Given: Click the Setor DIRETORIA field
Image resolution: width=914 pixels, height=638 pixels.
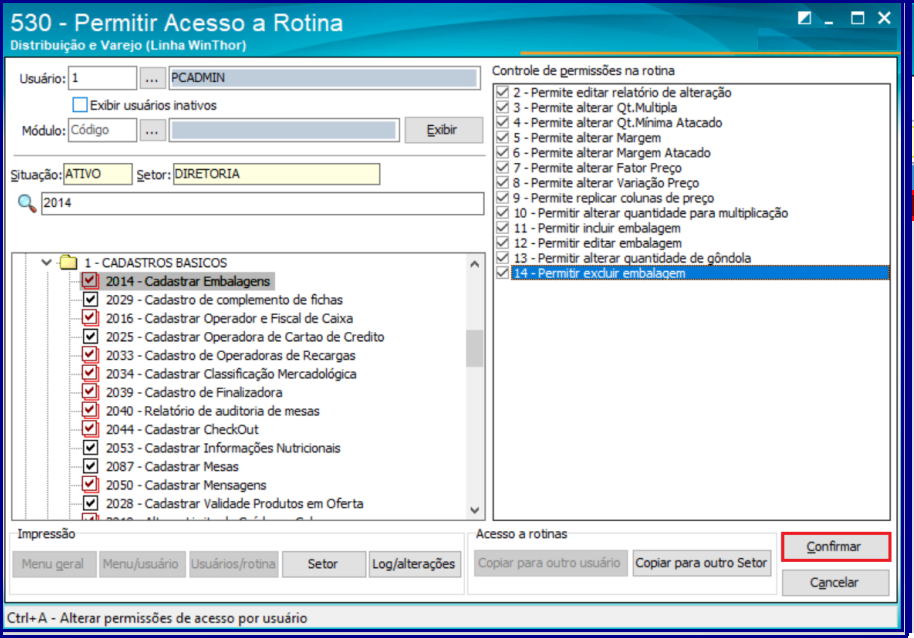Looking at the screenshot, I should coord(276,174).
